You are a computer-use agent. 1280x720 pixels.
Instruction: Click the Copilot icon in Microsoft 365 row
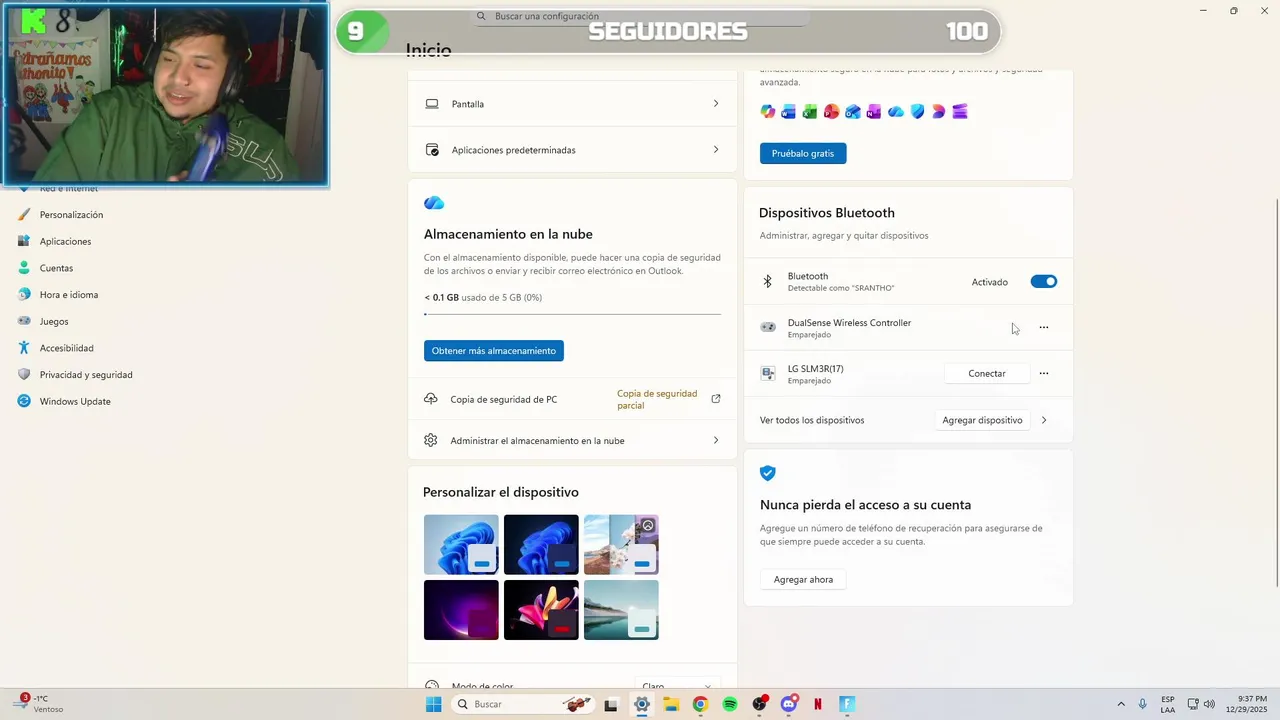(767, 112)
